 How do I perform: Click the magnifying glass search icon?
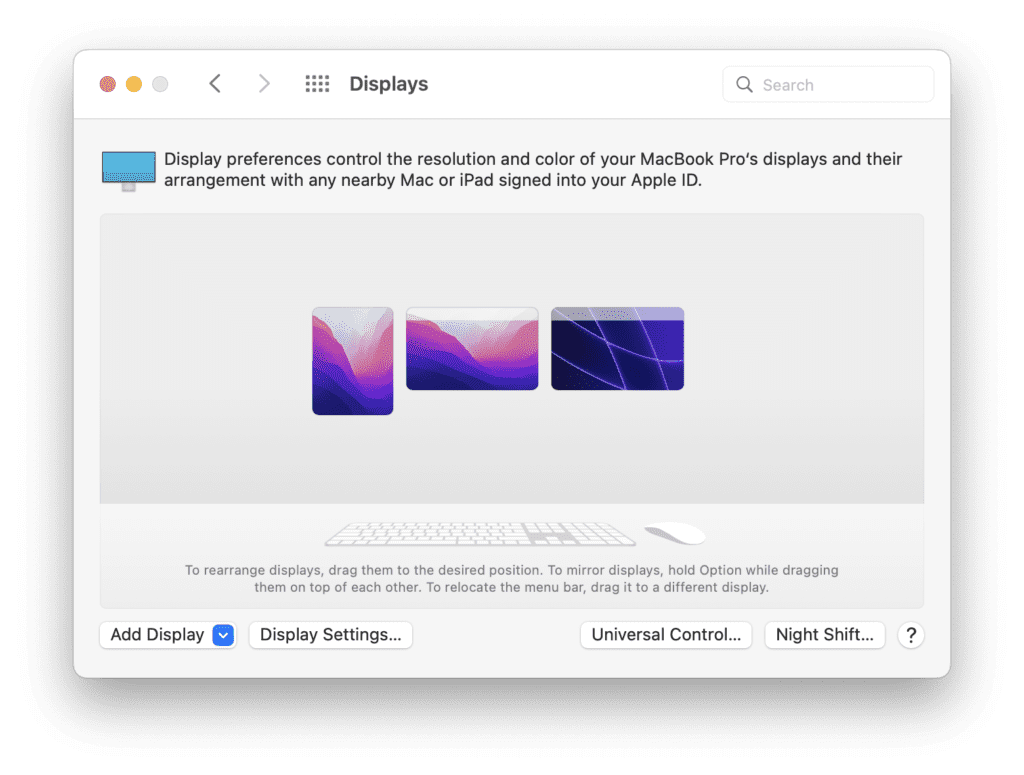click(x=744, y=85)
